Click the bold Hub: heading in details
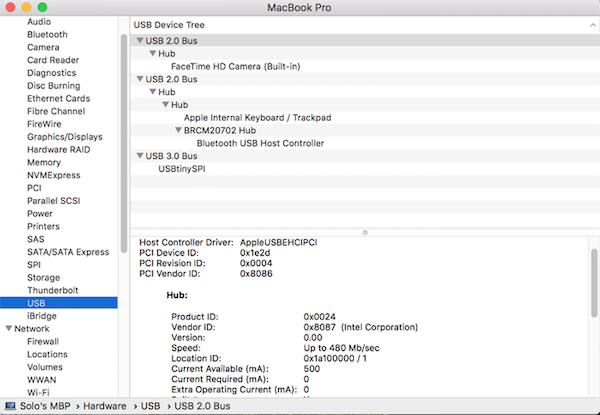 pos(177,295)
